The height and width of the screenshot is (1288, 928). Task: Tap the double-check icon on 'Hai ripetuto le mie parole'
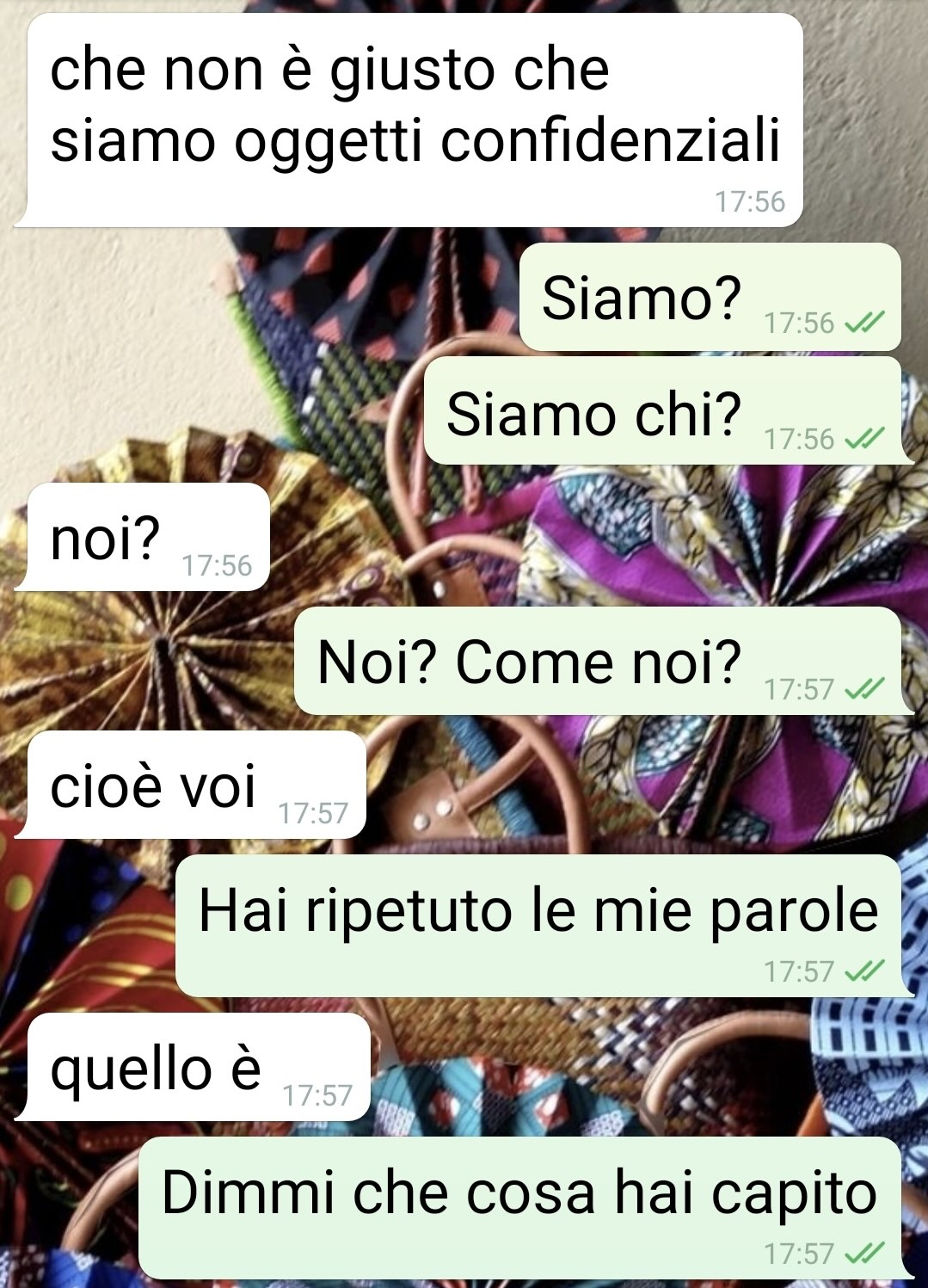tap(864, 971)
